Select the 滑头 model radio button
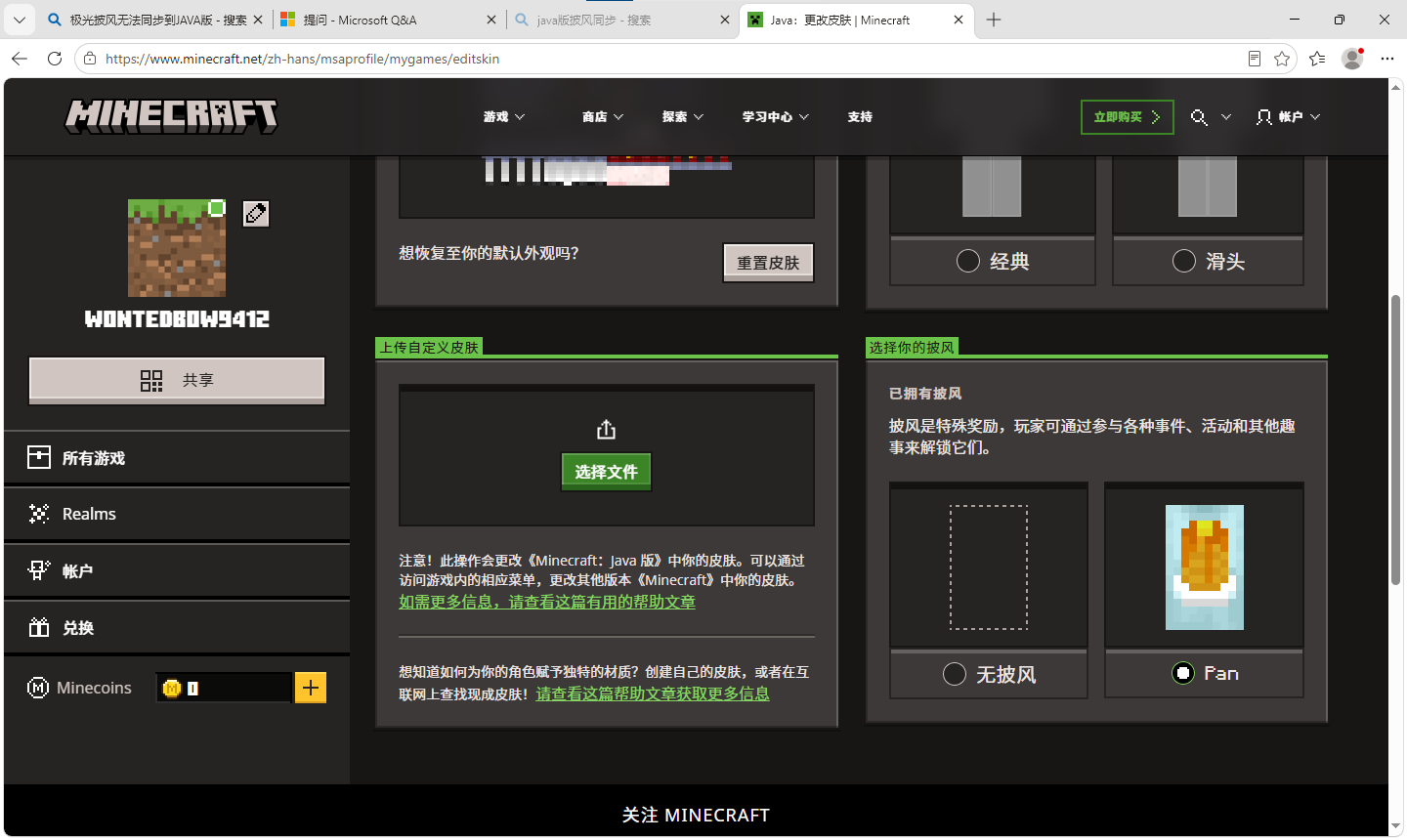The width and height of the screenshot is (1407, 840). click(1183, 261)
